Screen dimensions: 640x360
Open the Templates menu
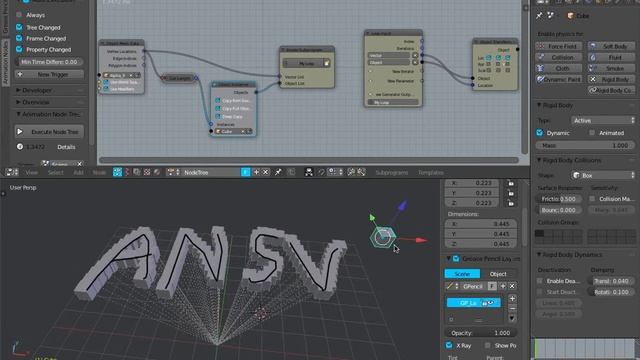(431, 173)
